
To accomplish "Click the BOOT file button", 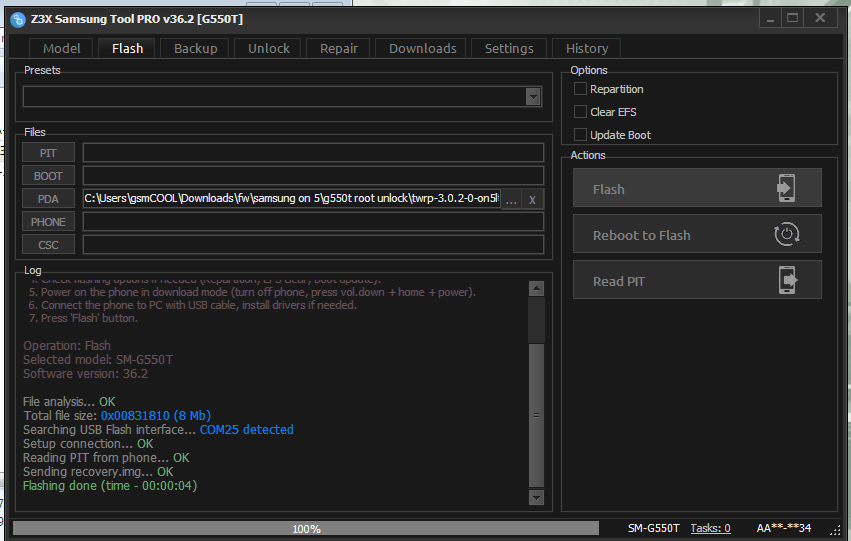I will [48, 176].
